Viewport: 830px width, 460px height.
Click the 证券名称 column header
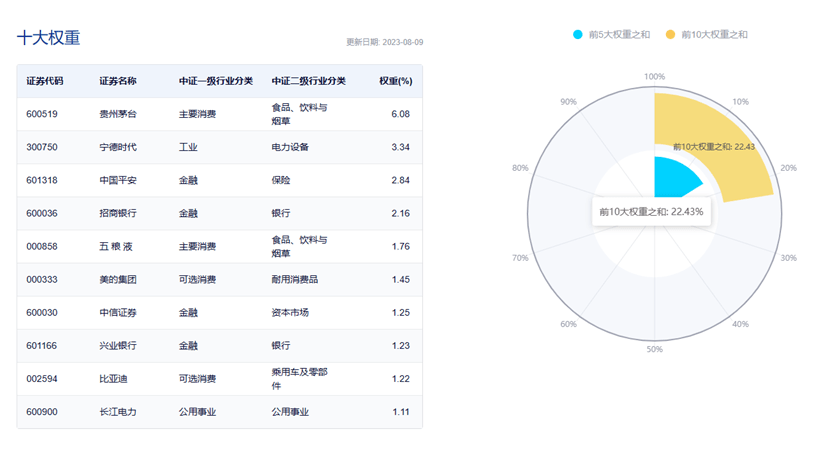tap(118, 81)
